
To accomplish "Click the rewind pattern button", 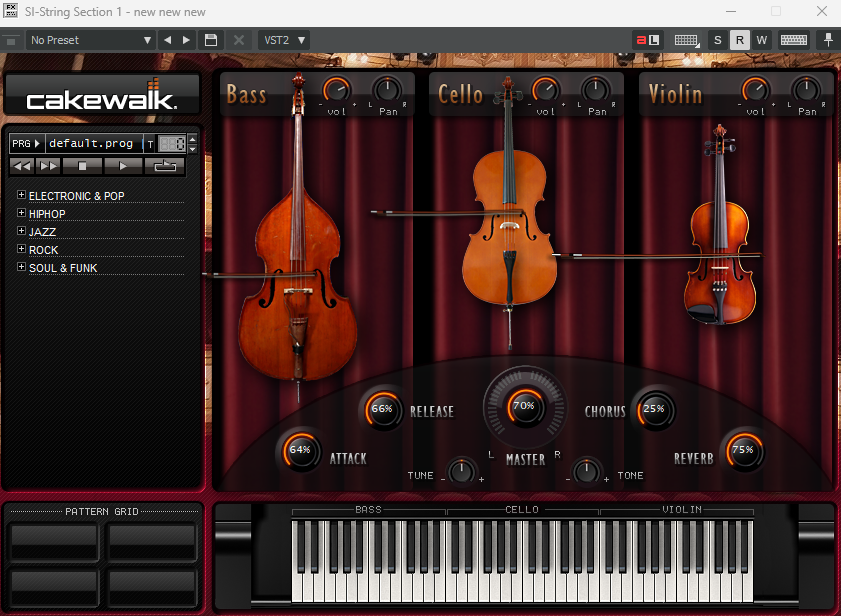I will (x=22, y=166).
